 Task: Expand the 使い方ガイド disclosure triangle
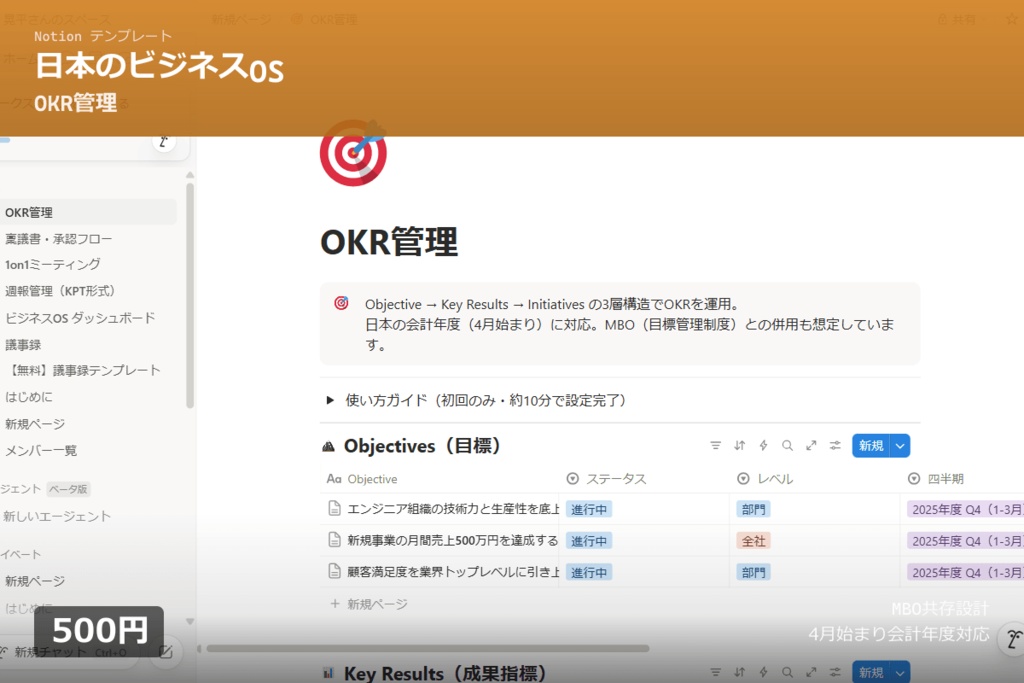pos(330,400)
